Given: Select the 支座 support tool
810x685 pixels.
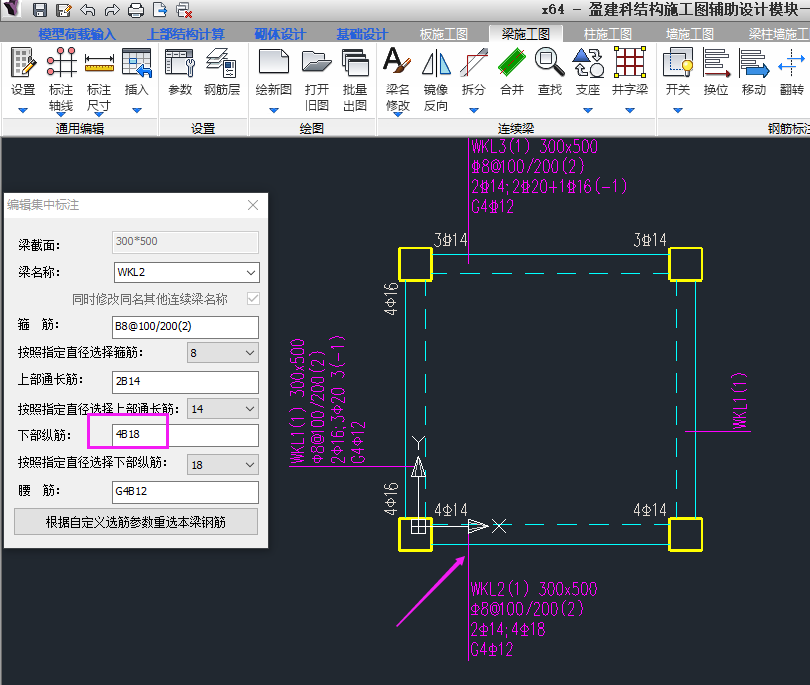Looking at the screenshot, I should tap(588, 72).
